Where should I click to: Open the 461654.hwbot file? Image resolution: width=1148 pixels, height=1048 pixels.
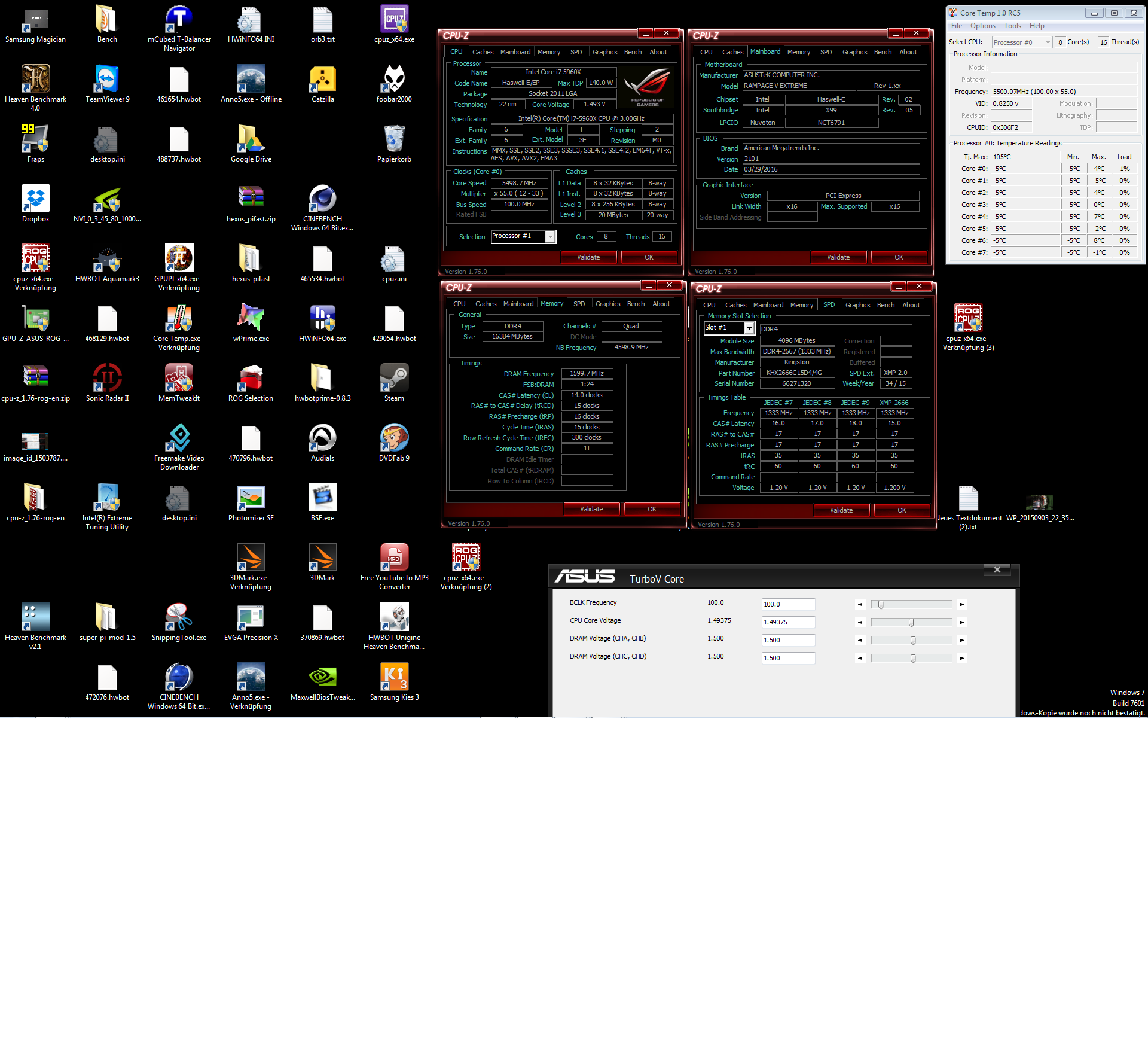pyautogui.click(x=179, y=84)
